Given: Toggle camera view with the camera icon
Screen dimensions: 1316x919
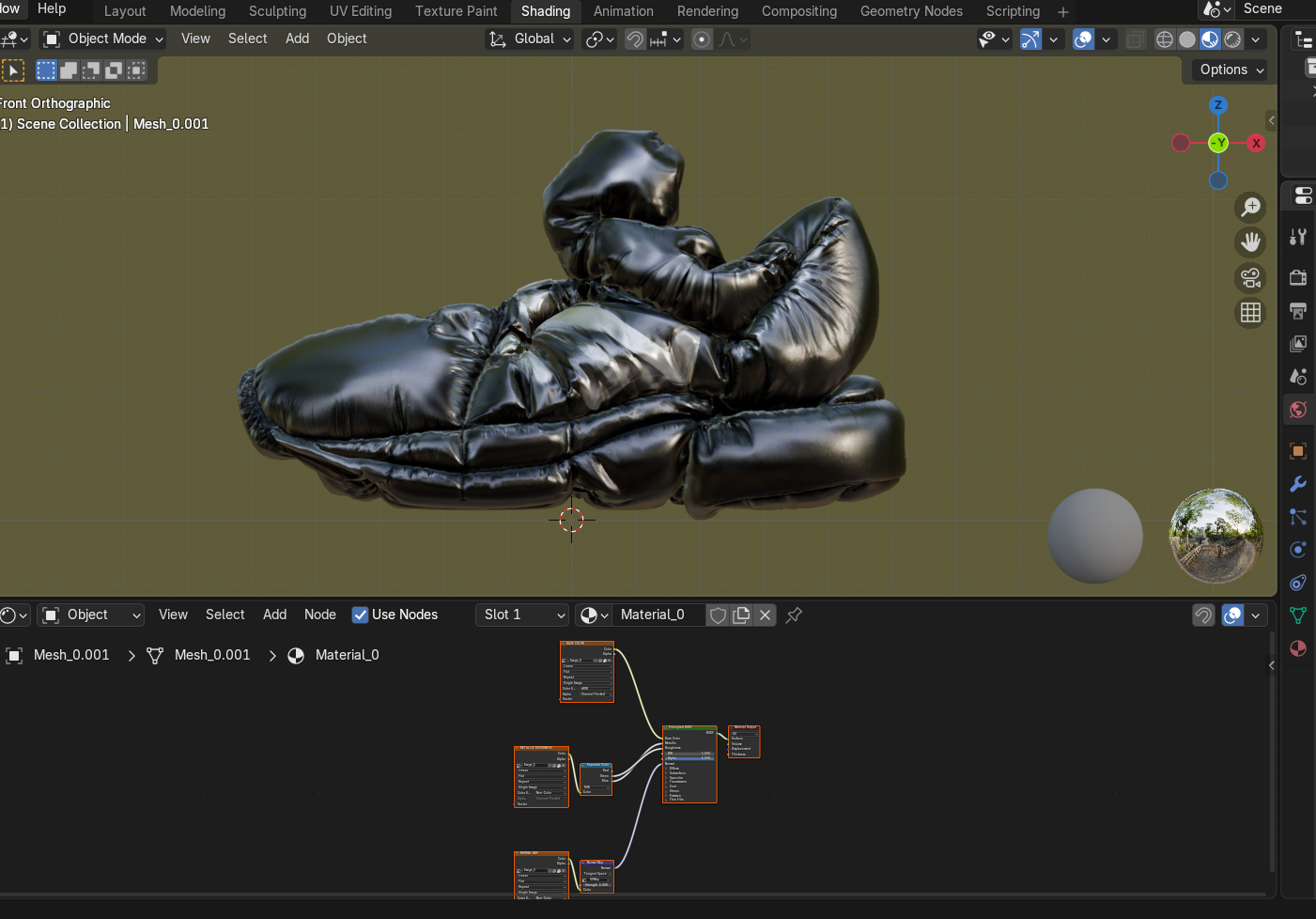Looking at the screenshot, I should pyautogui.click(x=1250, y=278).
